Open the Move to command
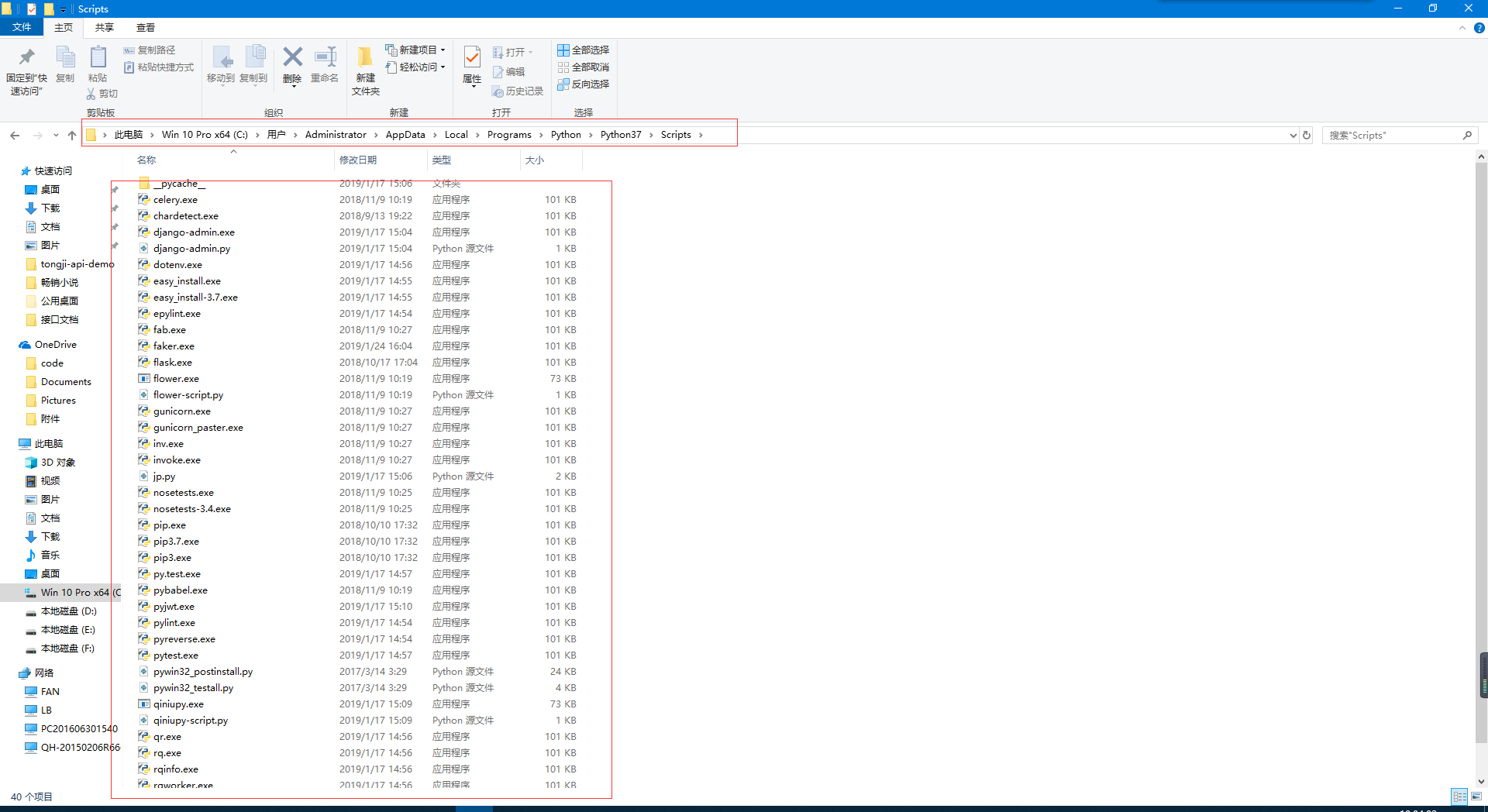Image resolution: width=1488 pixels, height=812 pixels. tap(221, 66)
